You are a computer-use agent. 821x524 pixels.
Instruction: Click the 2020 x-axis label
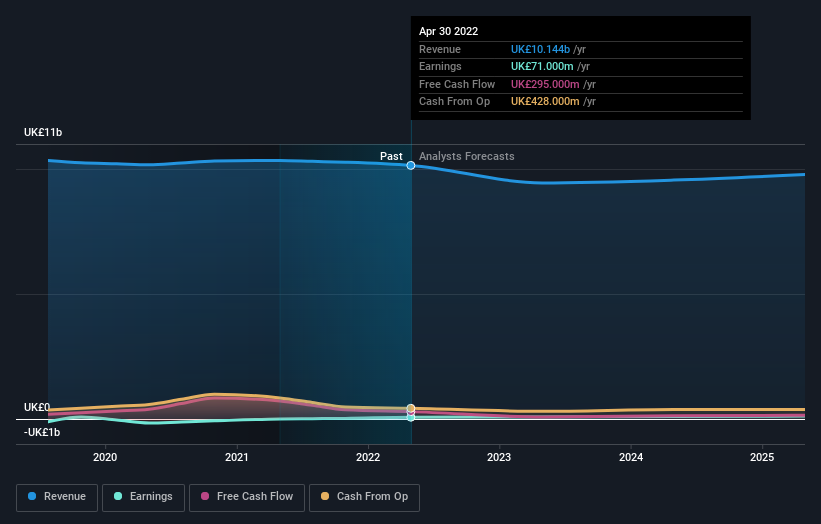pos(105,457)
